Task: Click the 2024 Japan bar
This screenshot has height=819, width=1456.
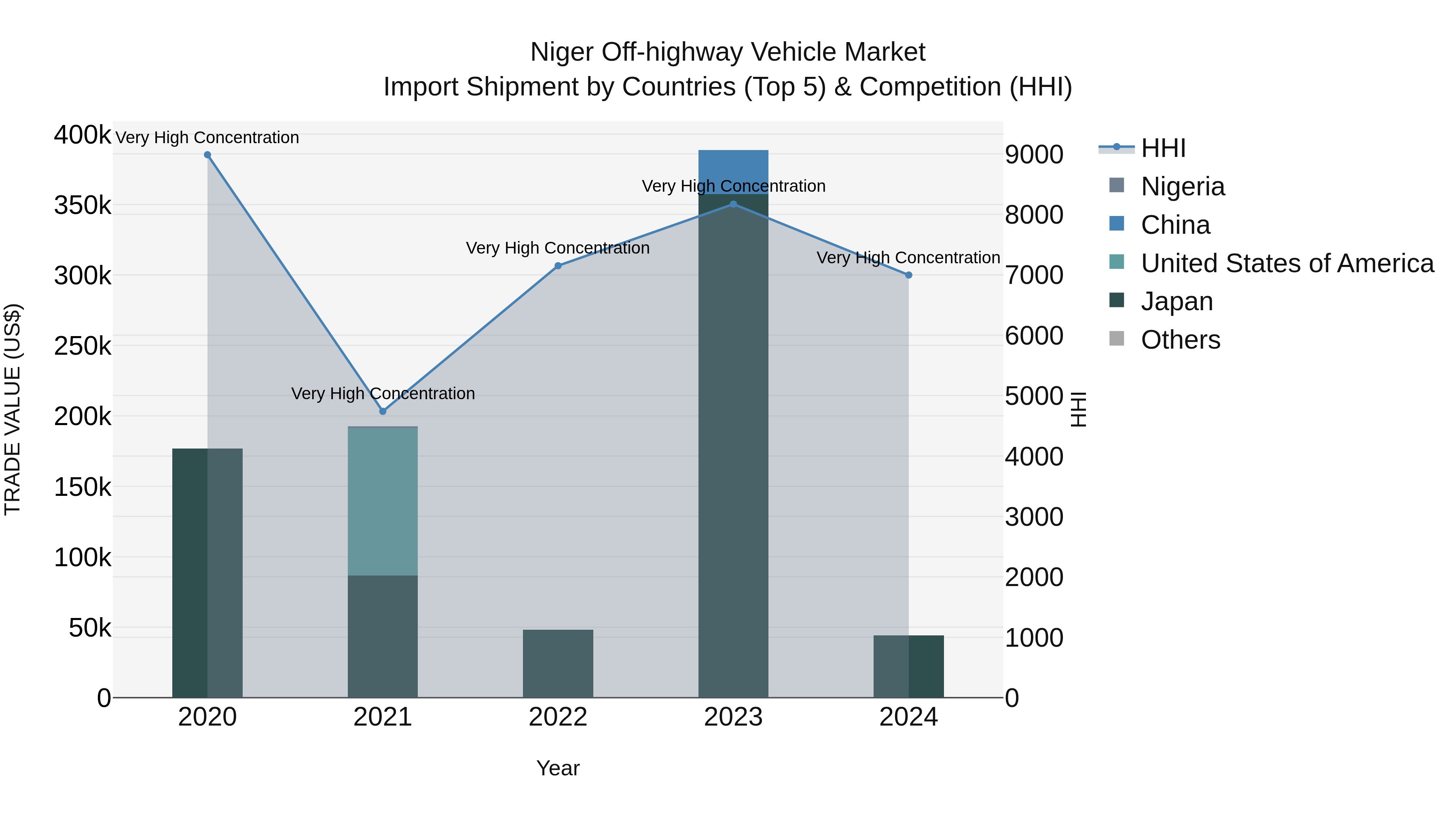Action: [909, 667]
